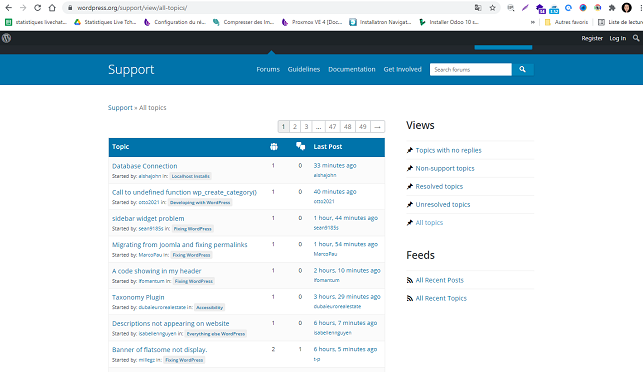Go to the browser home icon

point(52,8)
